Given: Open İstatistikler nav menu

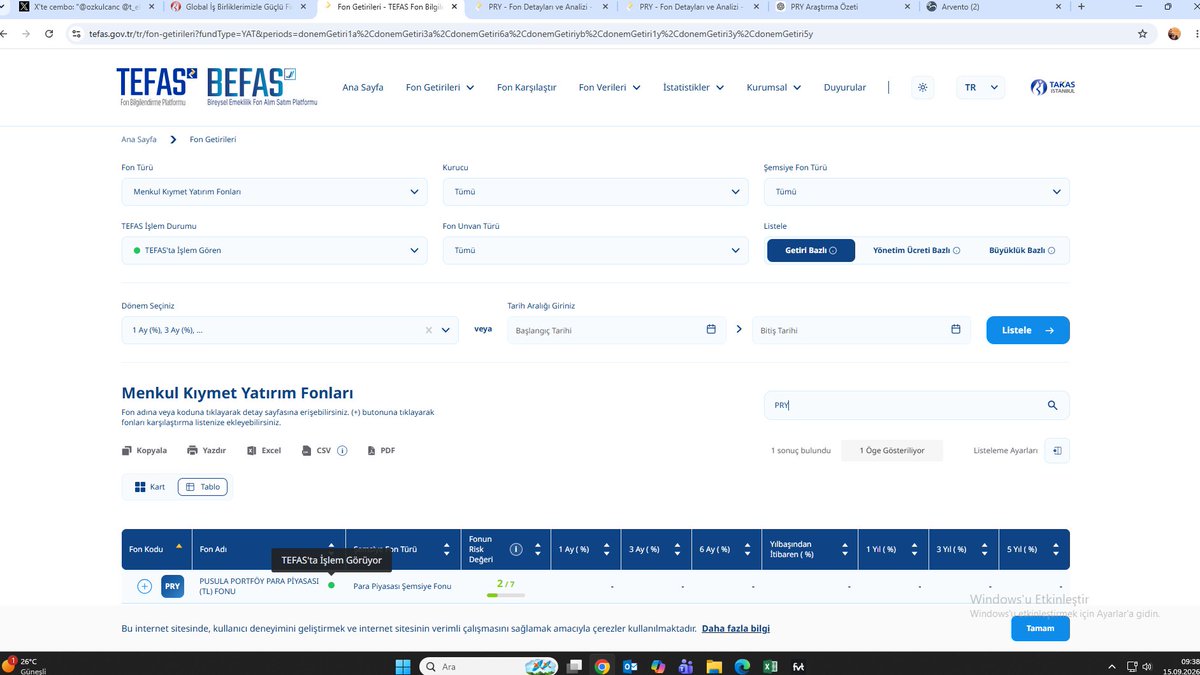Looking at the screenshot, I should pos(694,87).
